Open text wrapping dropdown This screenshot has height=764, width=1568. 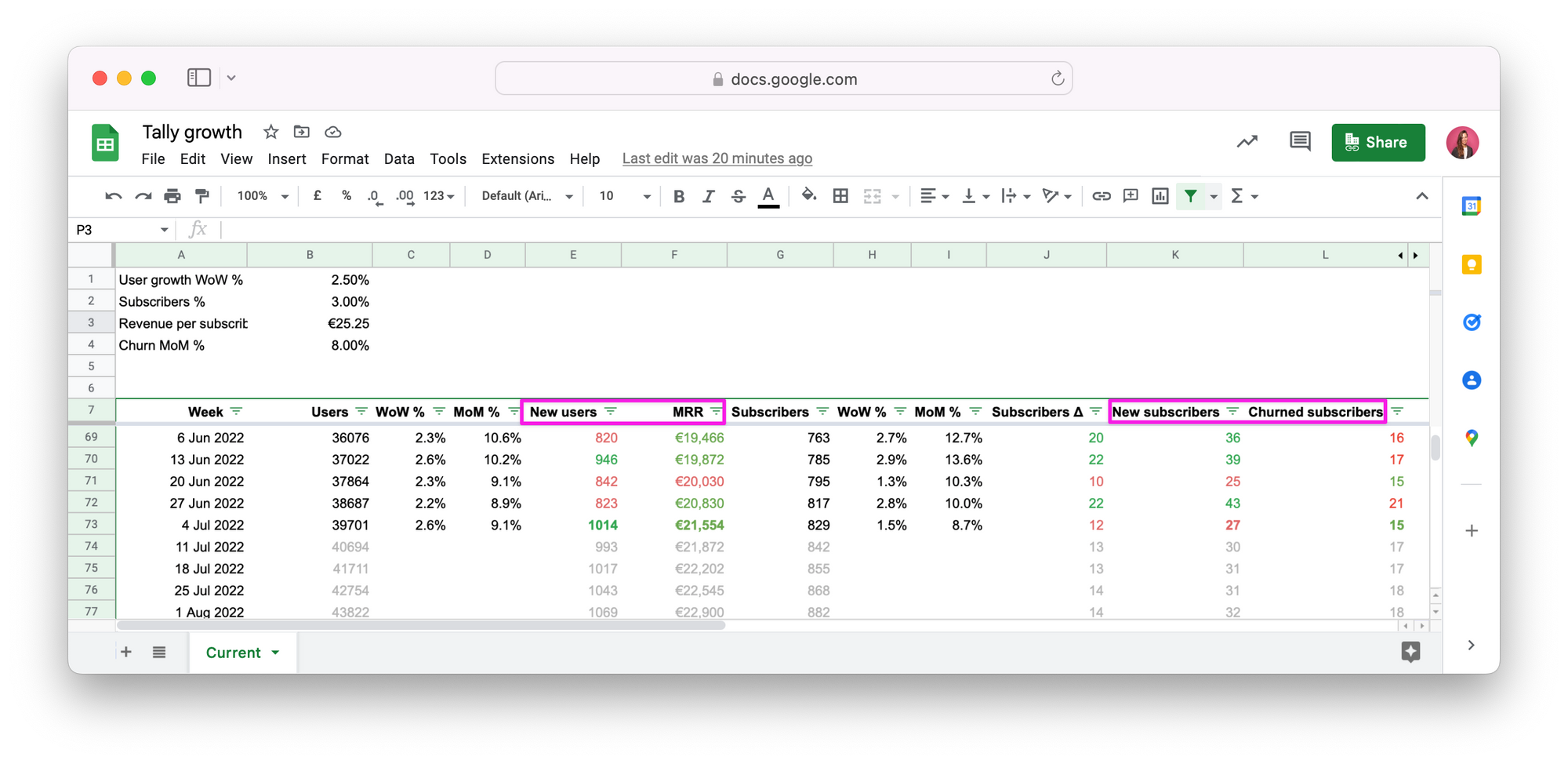[x=1015, y=196]
